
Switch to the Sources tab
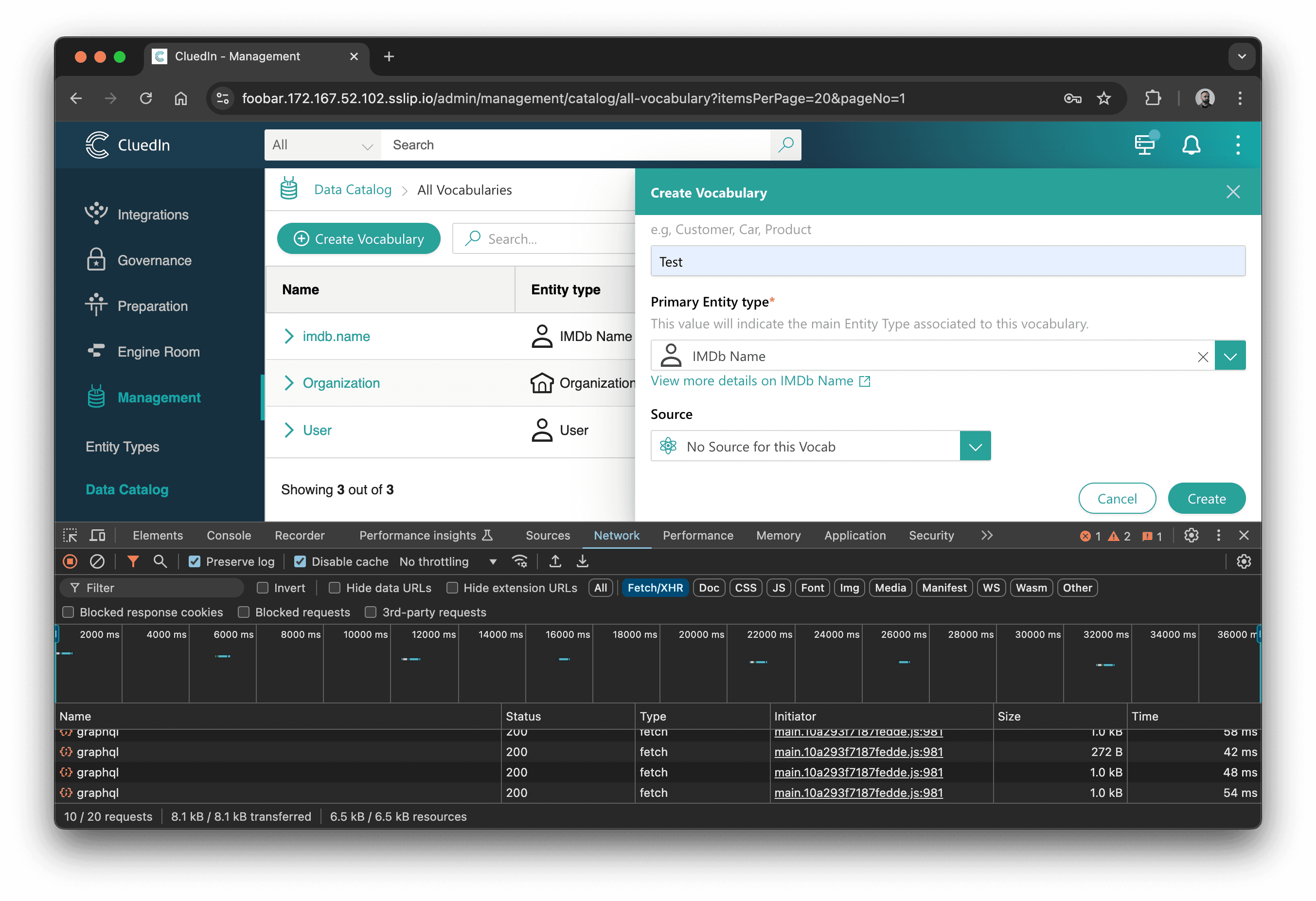pyautogui.click(x=548, y=536)
